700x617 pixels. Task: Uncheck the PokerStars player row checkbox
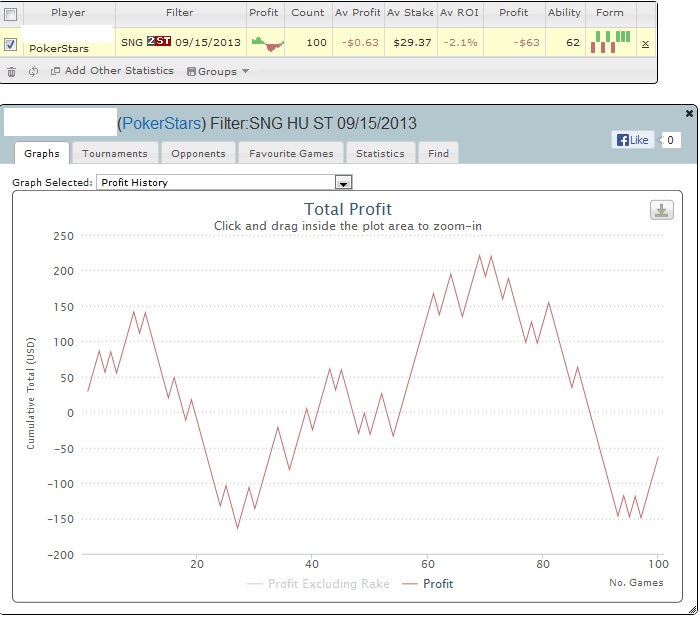pyautogui.click(x=11, y=44)
